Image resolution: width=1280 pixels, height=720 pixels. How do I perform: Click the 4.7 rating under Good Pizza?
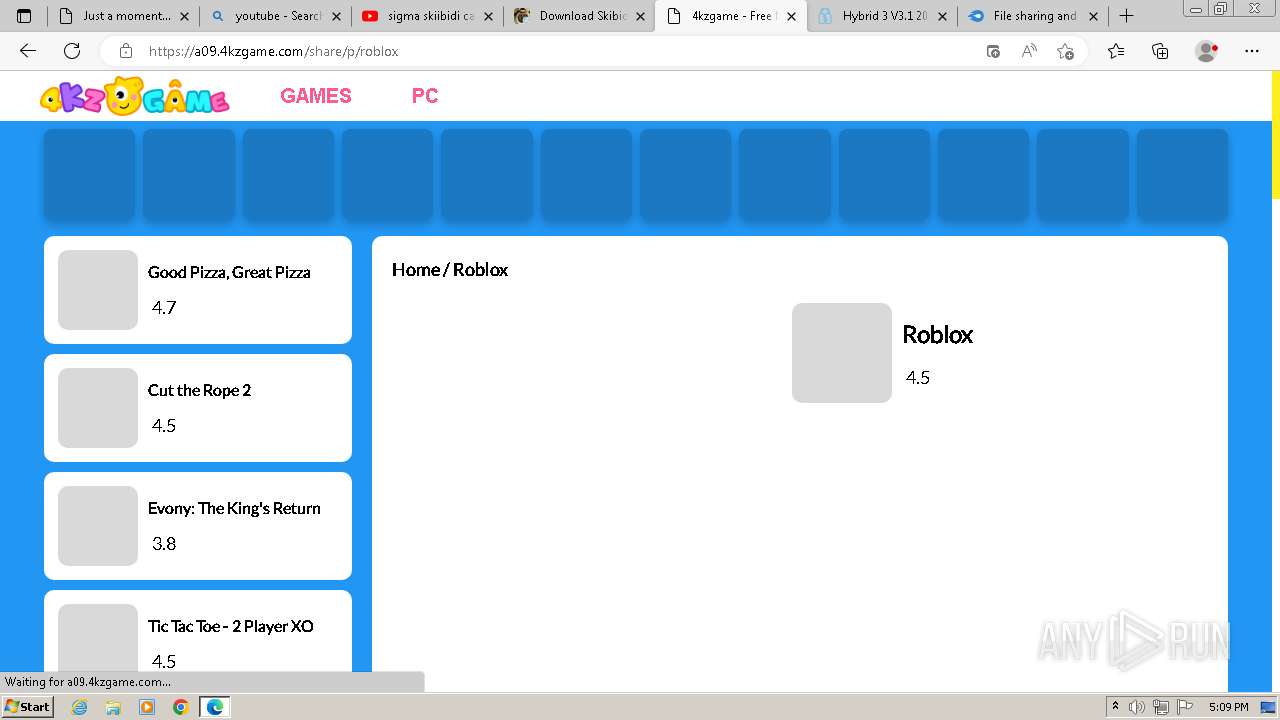(x=164, y=308)
